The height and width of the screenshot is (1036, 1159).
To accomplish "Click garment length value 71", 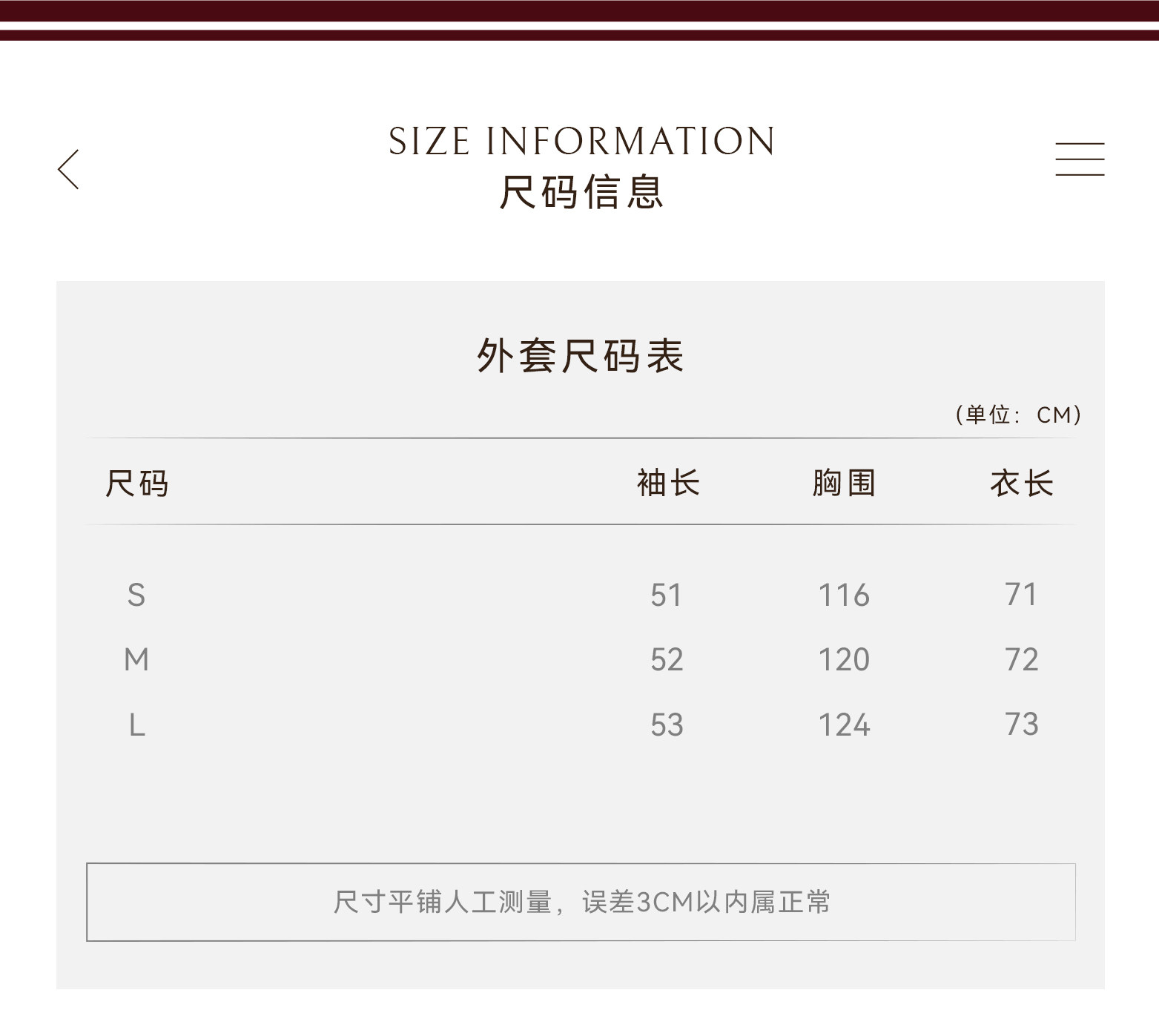I will (x=1021, y=594).
